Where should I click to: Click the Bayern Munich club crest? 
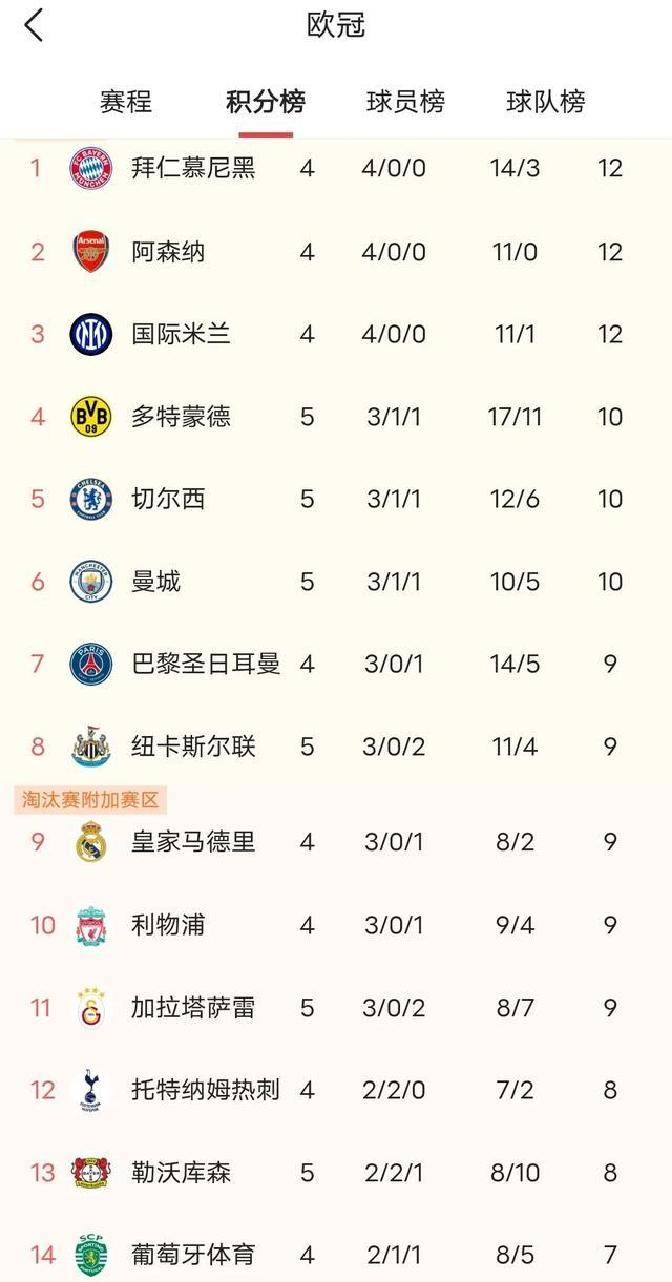pyautogui.click(x=90, y=168)
